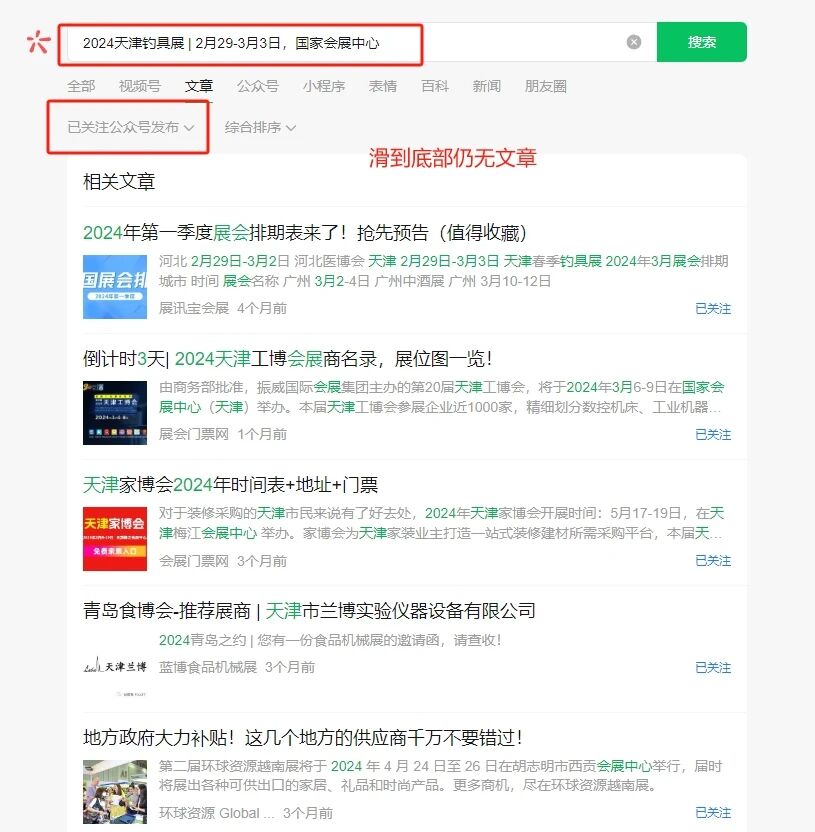Click thumbnail of the 展会排期表 article
This screenshot has height=832, width=815.
point(115,287)
